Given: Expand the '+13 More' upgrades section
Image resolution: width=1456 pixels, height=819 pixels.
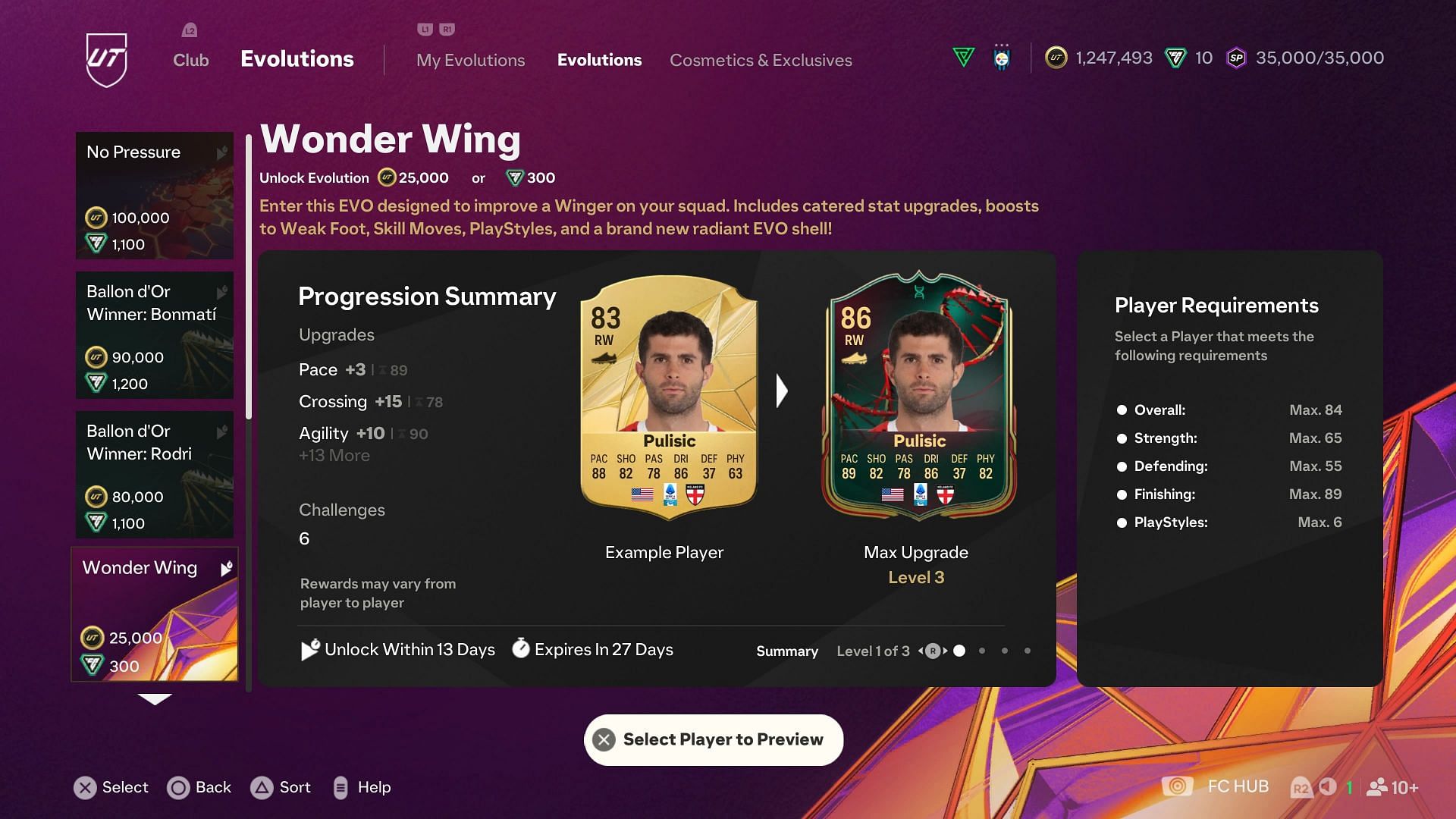Looking at the screenshot, I should (x=334, y=456).
